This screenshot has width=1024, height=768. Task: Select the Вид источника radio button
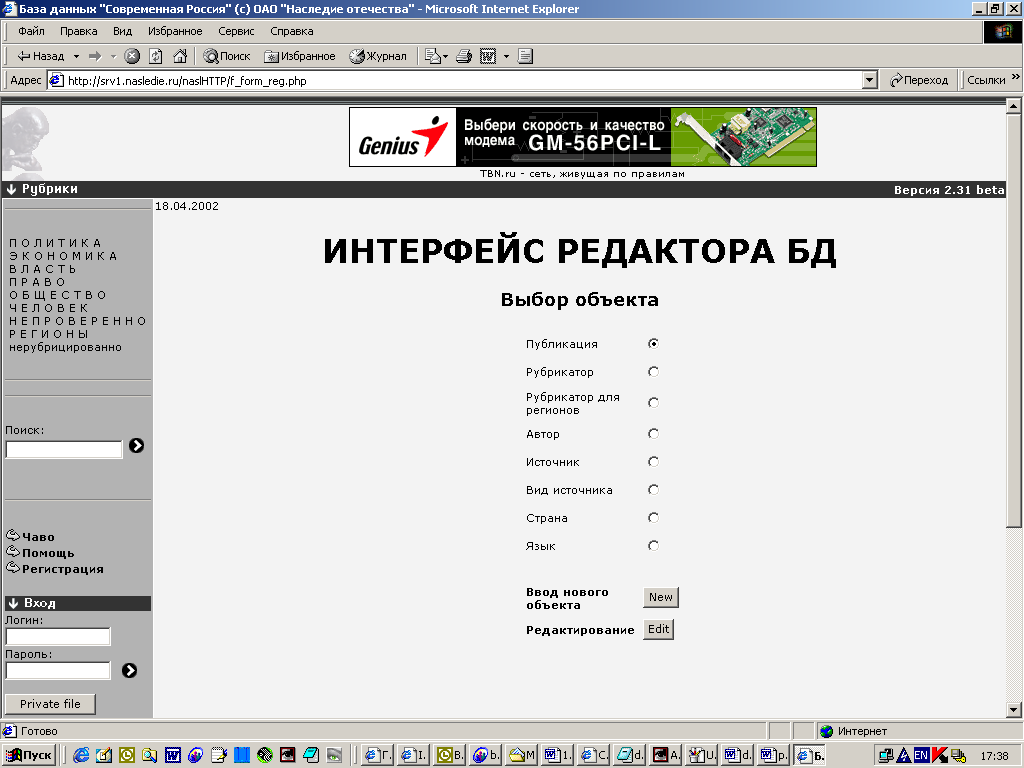click(653, 490)
